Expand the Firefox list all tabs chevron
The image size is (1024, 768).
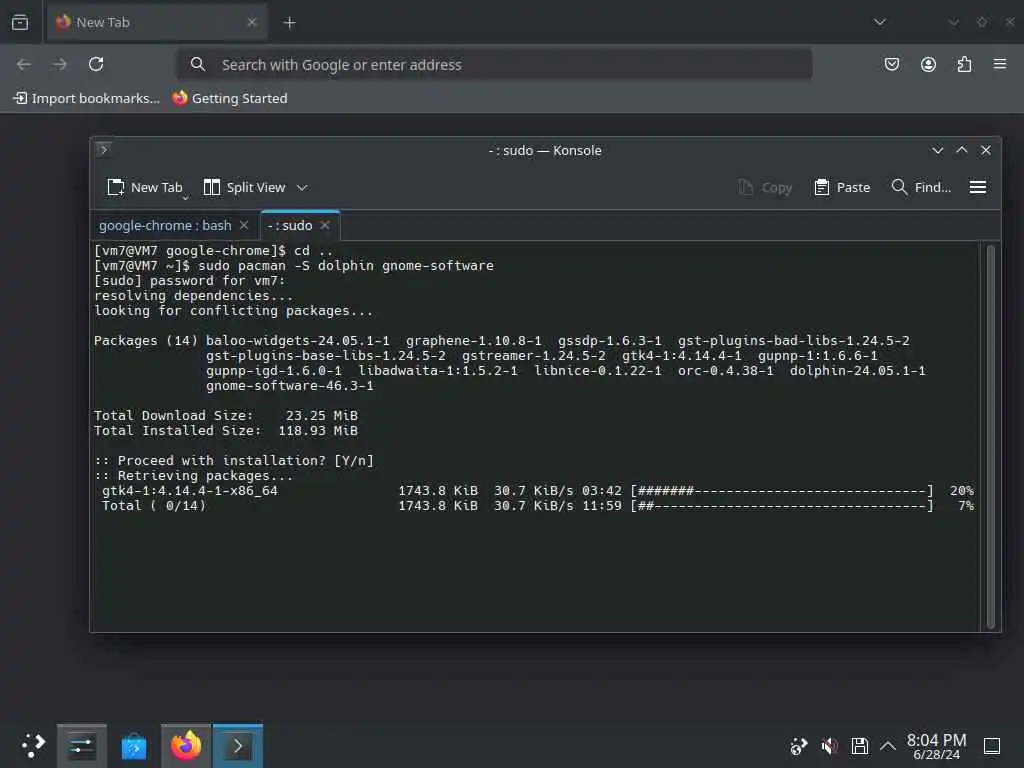click(x=880, y=22)
